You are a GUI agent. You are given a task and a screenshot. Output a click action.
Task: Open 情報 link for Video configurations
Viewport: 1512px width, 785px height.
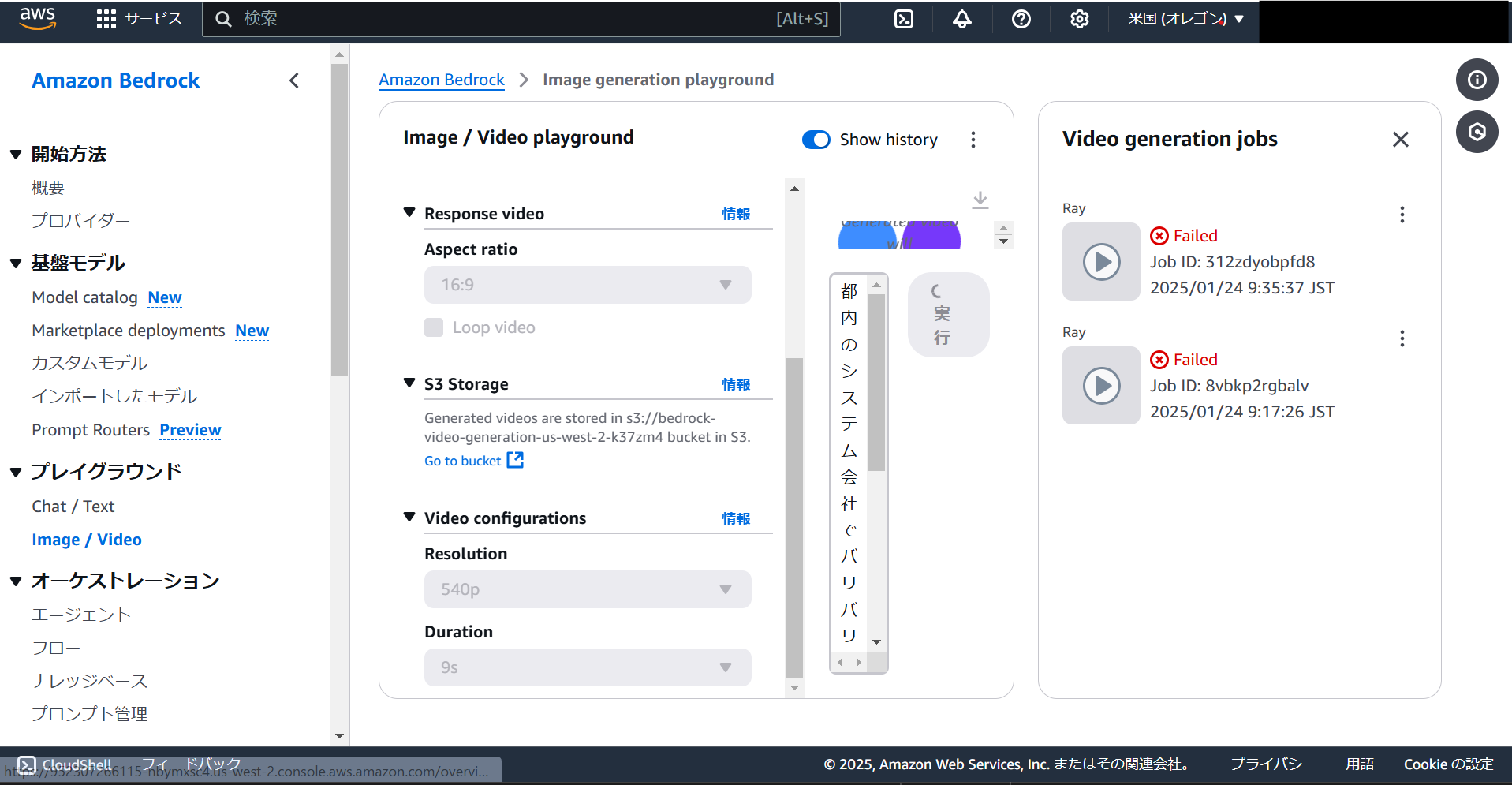pyautogui.click(x=736, y=518)
